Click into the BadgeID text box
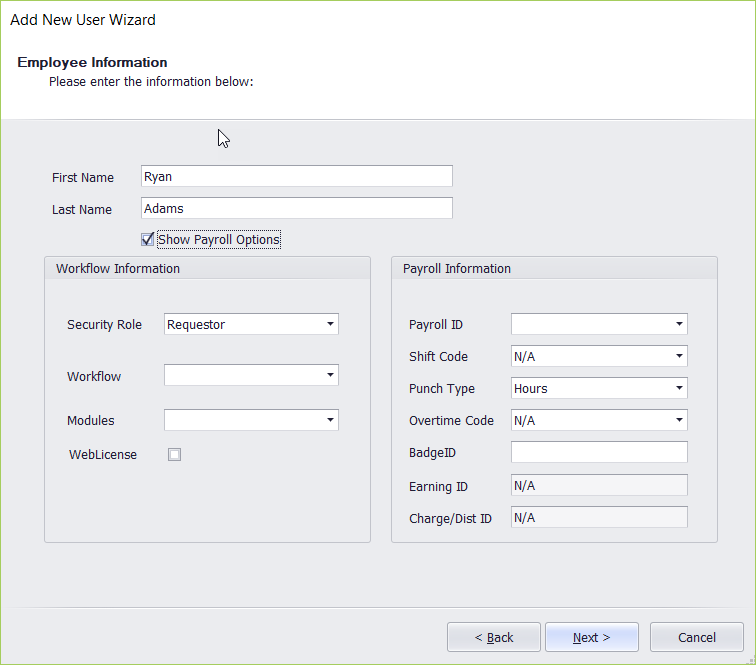 pyautogui.click(x=598, y=452)
